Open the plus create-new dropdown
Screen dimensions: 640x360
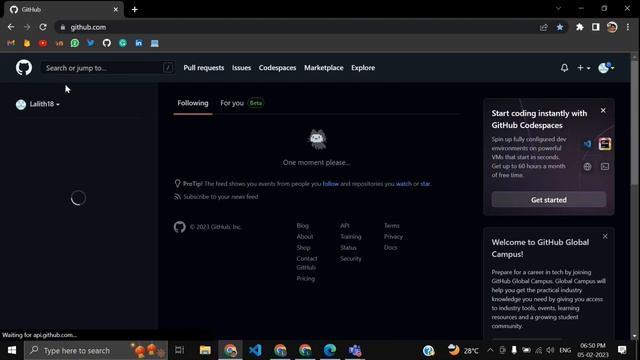[583, 68]
